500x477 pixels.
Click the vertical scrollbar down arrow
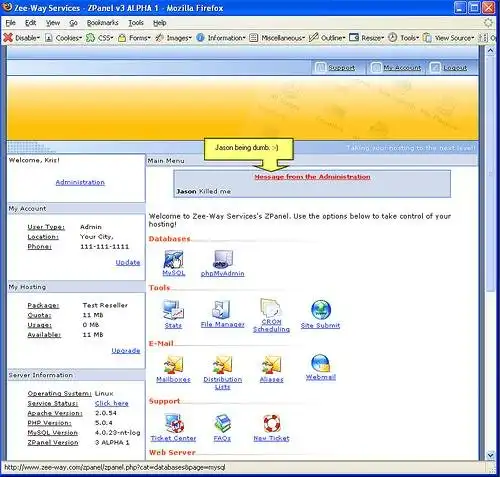point(490,455)
